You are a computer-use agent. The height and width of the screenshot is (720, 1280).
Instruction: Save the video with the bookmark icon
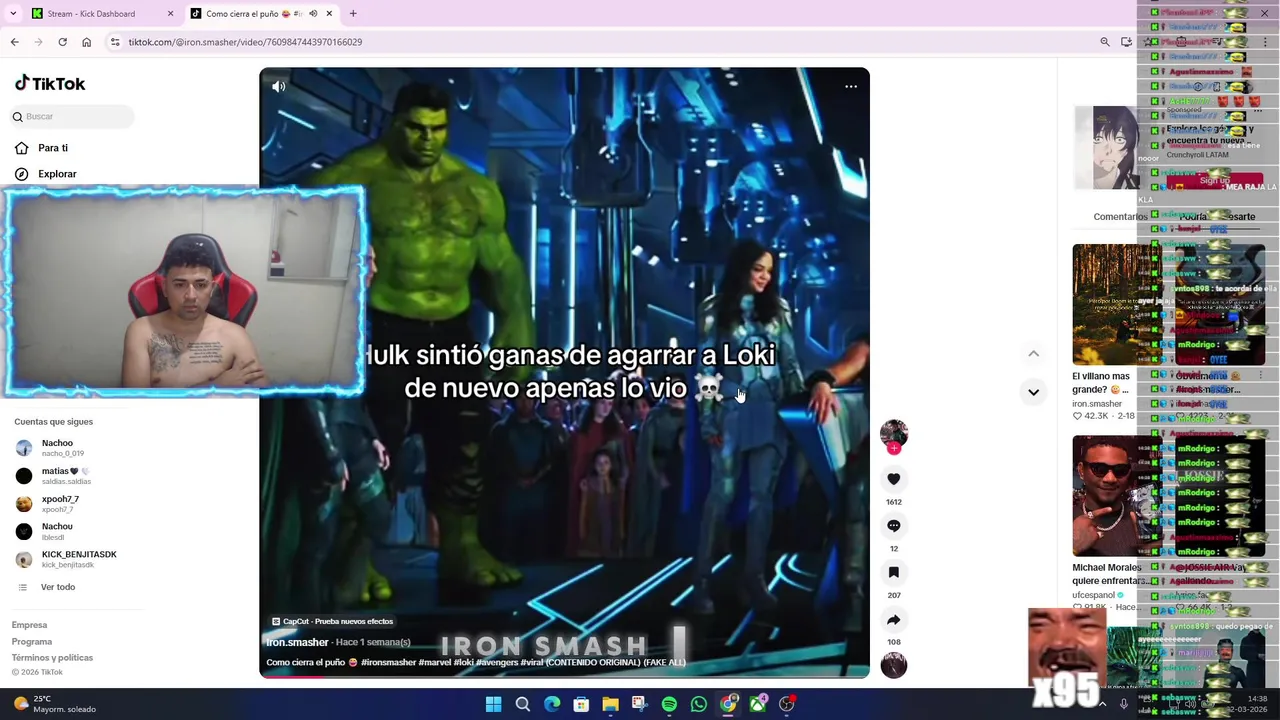(x=894, y=572)
